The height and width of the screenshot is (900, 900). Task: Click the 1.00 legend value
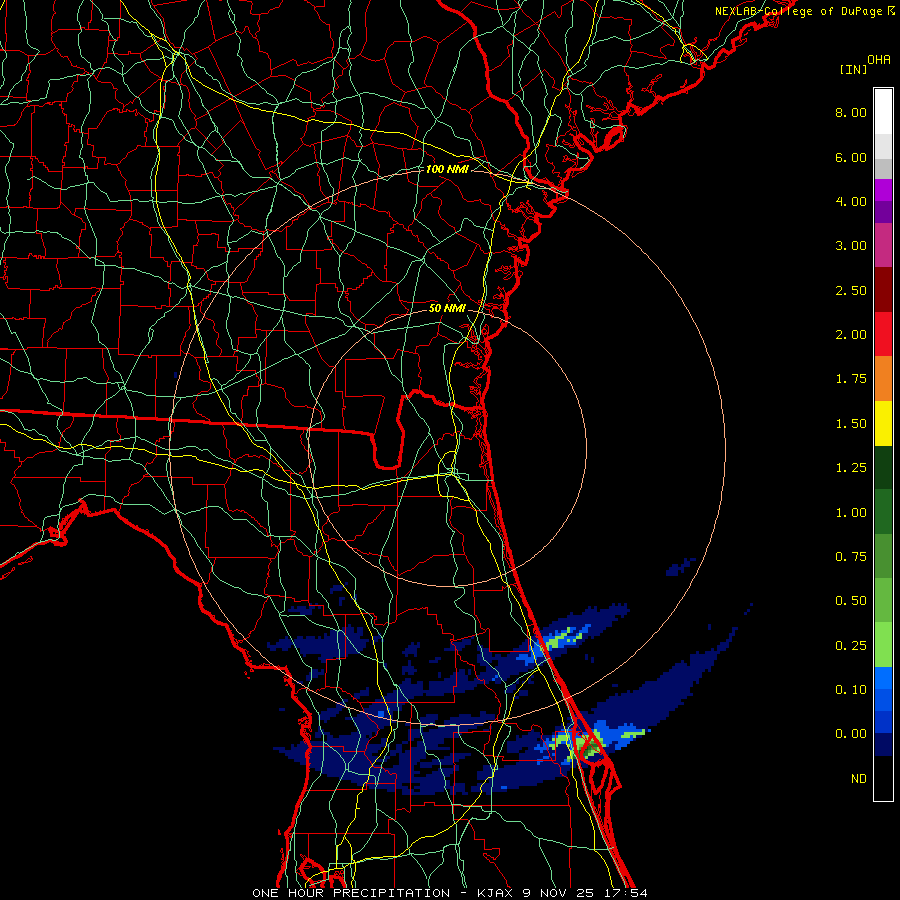(x=851, y=513)
